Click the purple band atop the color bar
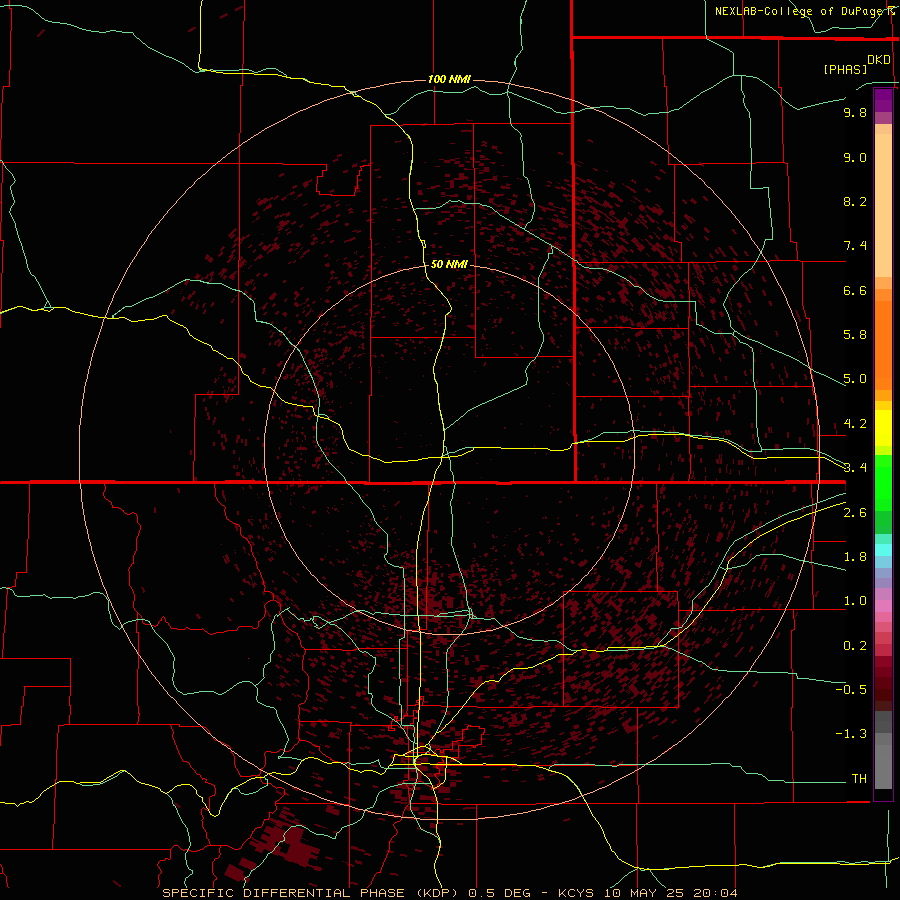Viewport: 900px width, 900px height. click(883, 100)
